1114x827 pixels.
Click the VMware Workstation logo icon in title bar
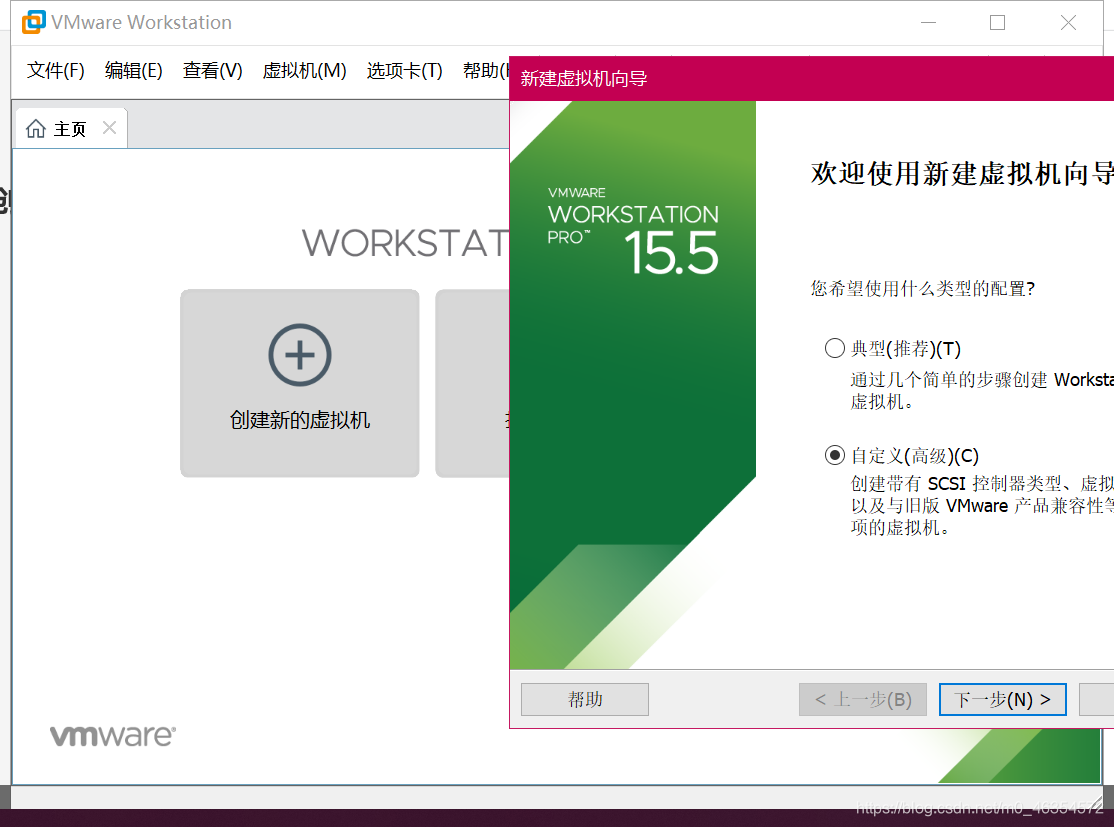coord(33,22)
